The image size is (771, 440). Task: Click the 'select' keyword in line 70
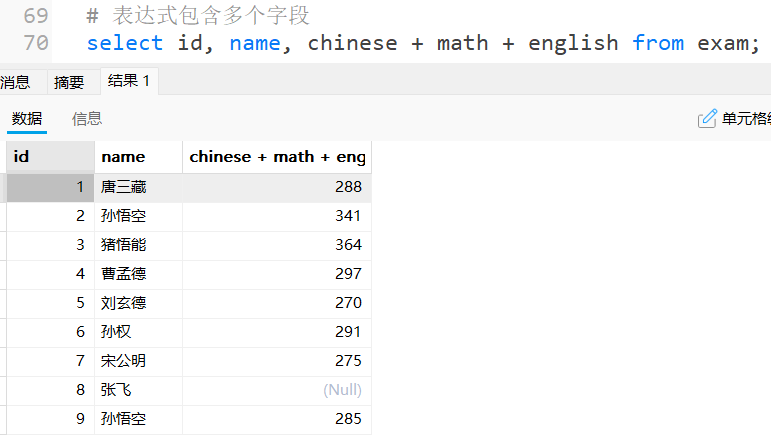click(125, 43)
